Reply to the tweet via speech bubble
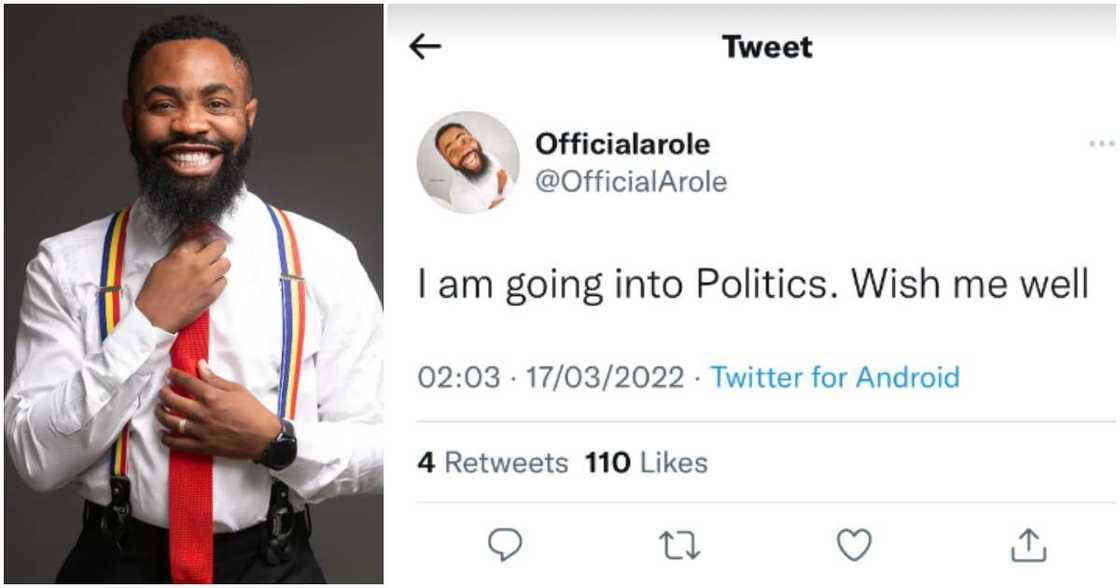The image size is (1120, 588). 505,544
